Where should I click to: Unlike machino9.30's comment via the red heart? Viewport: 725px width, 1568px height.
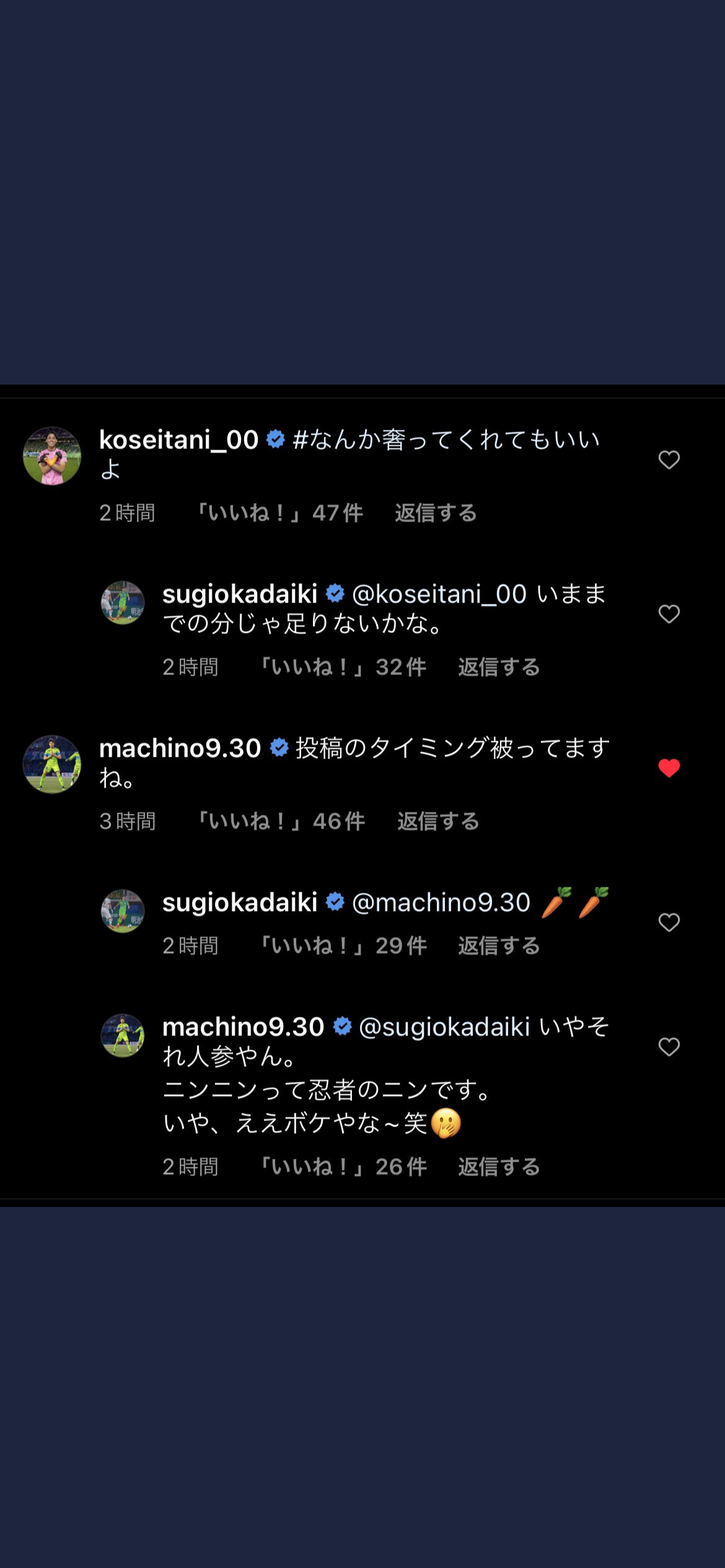pos(669,768)
